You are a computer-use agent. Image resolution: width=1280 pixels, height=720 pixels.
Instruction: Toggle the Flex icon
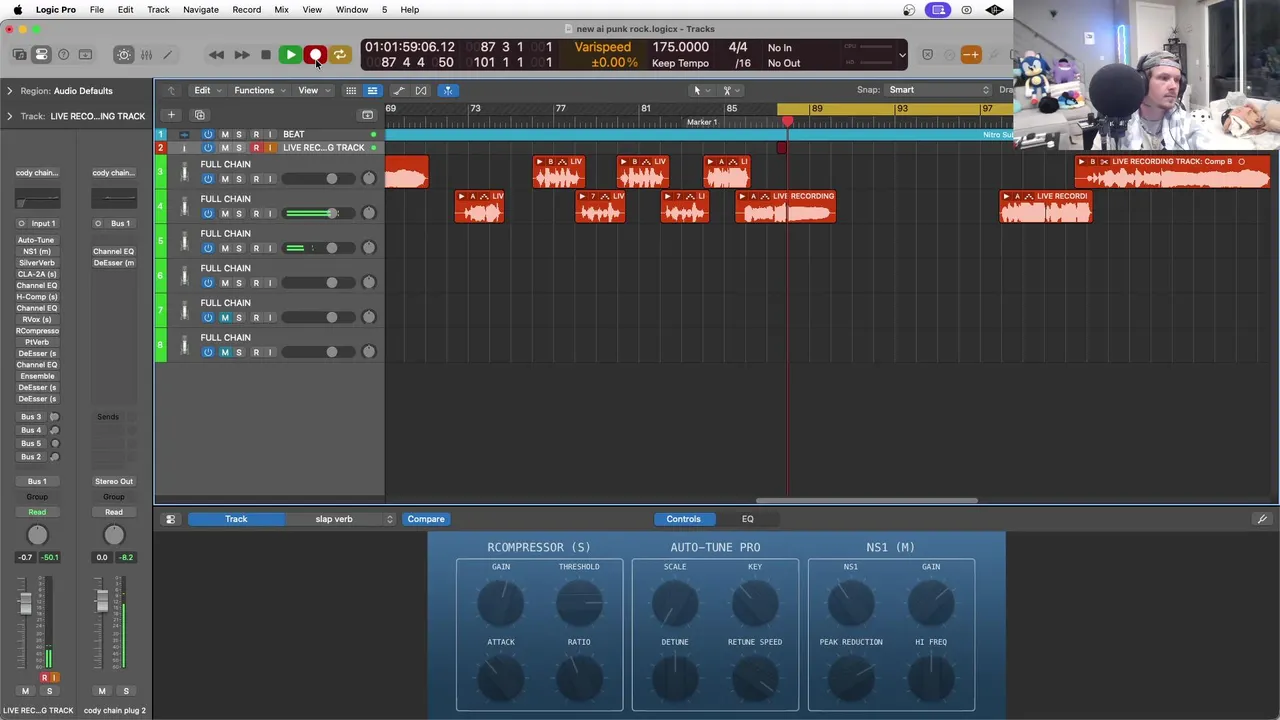point(421,90)
